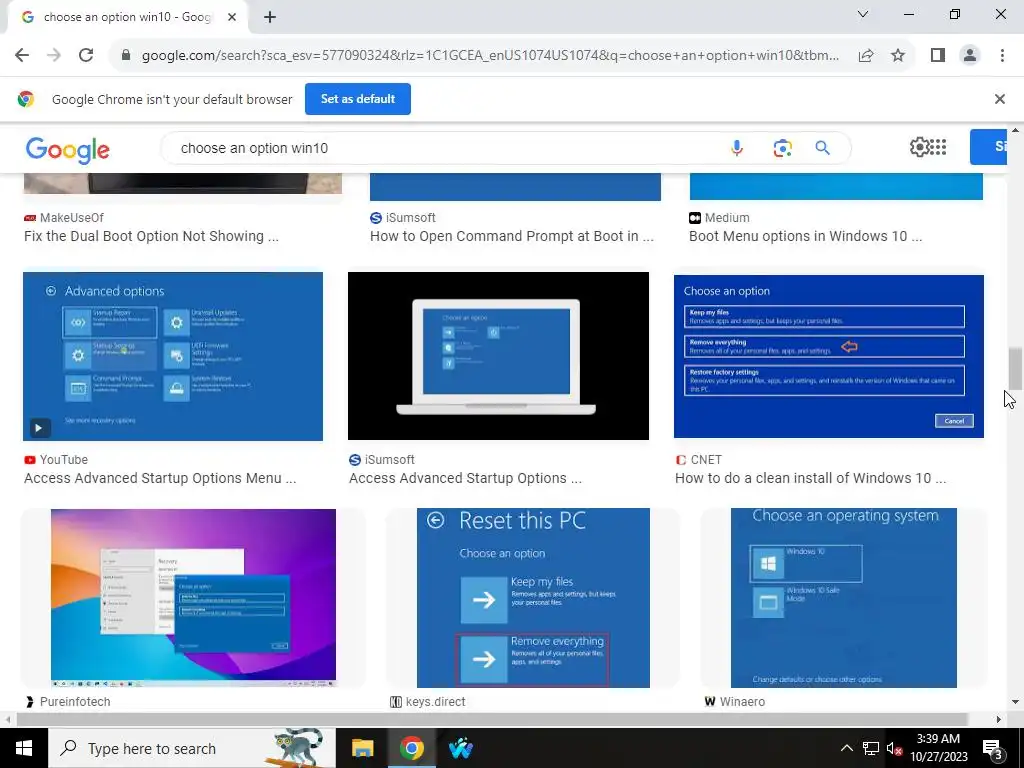This screenshot has width=1024, height=768.
Task: Click the Chrome taskbar icon
Action: click(411, 748)
